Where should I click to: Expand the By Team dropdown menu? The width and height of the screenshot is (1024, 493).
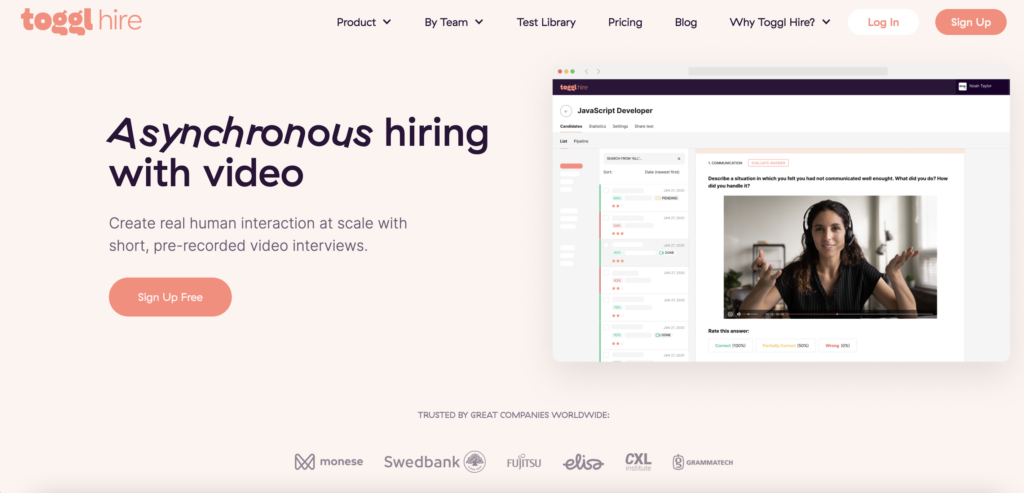click(x=454, y=22)
